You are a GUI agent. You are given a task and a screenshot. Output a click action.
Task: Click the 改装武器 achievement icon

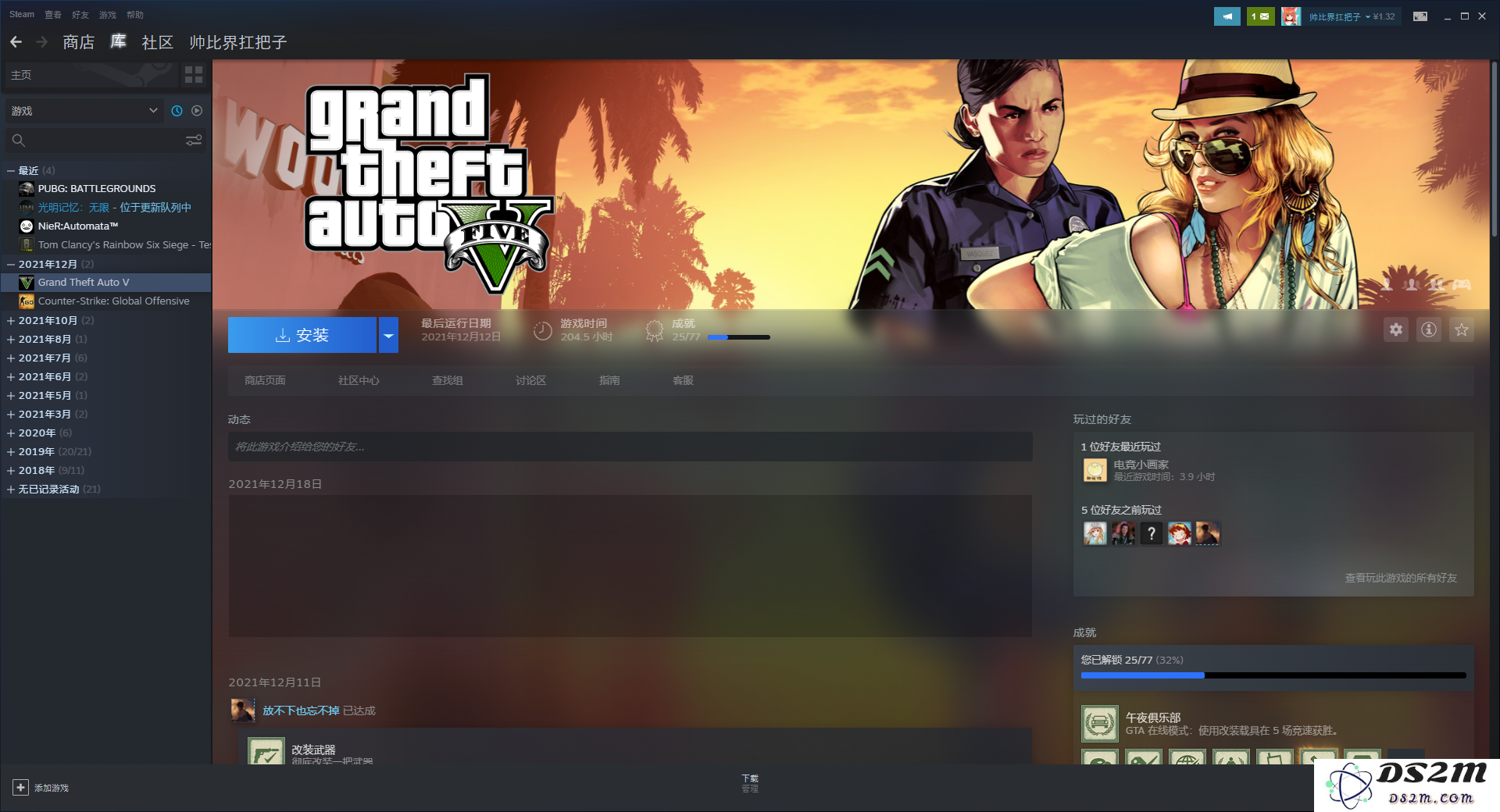tap(266, 751)
